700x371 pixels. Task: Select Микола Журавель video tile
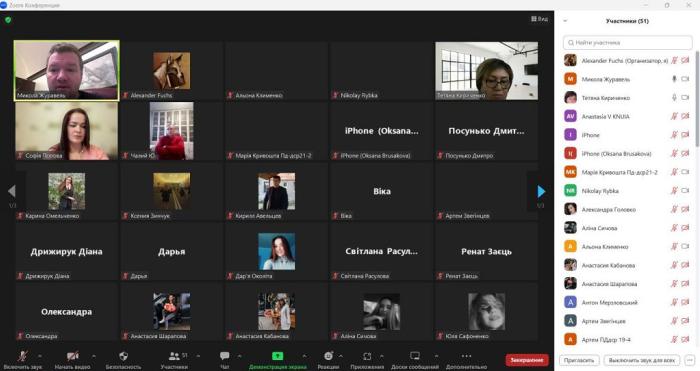point(67,71)
